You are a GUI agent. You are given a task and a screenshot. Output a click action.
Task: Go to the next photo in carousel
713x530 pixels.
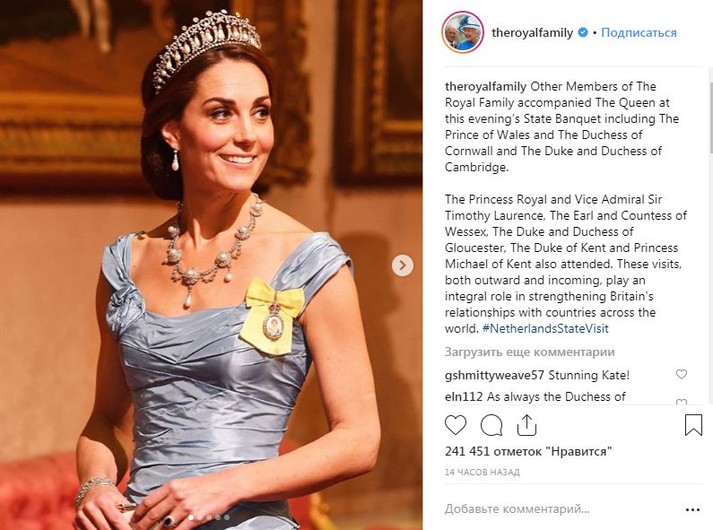click(x=402, y=265)
